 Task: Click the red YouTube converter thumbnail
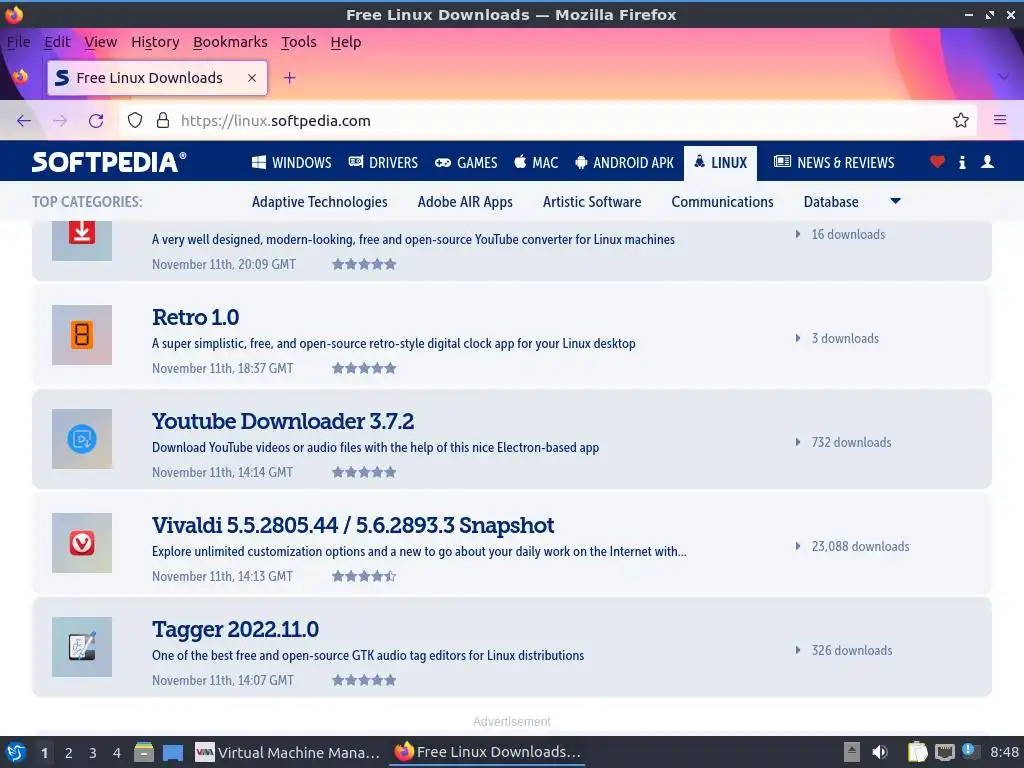click(x=82, y=240)
